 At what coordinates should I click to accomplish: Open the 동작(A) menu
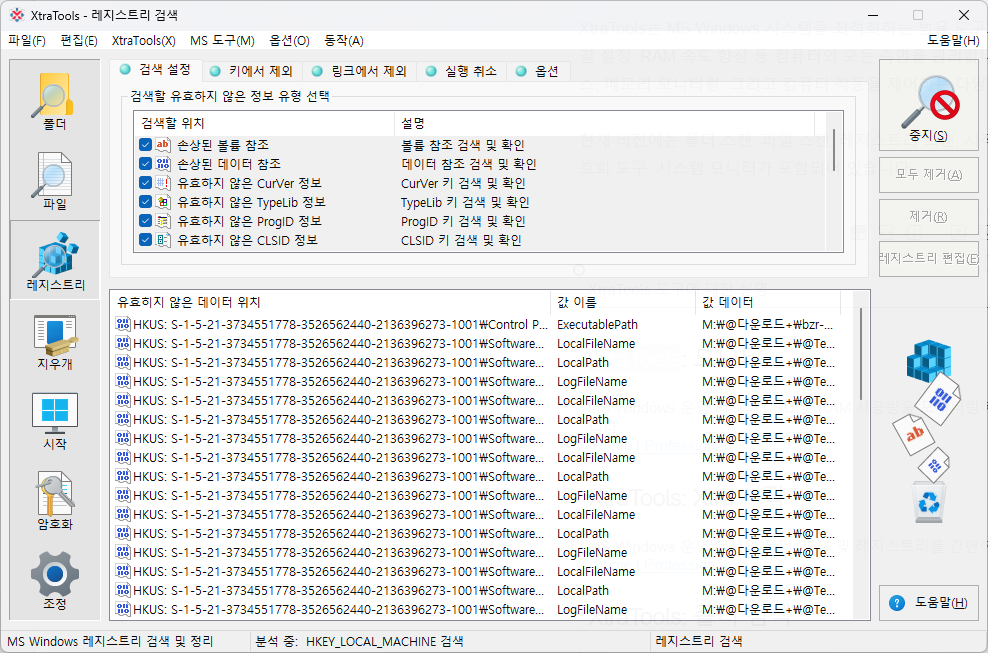coord(344,40)
